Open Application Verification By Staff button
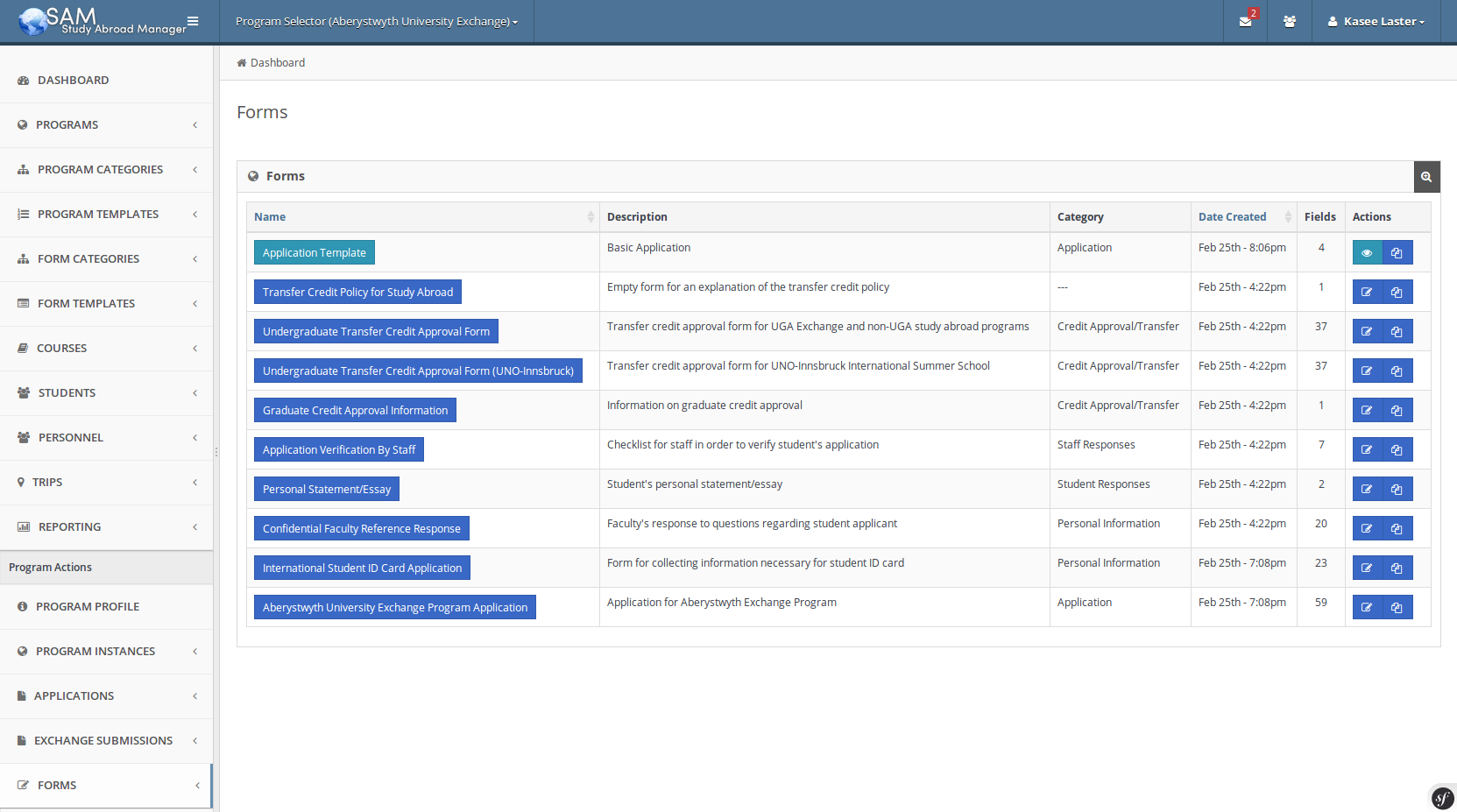The image size is (1457, 812). pos(339,449)
